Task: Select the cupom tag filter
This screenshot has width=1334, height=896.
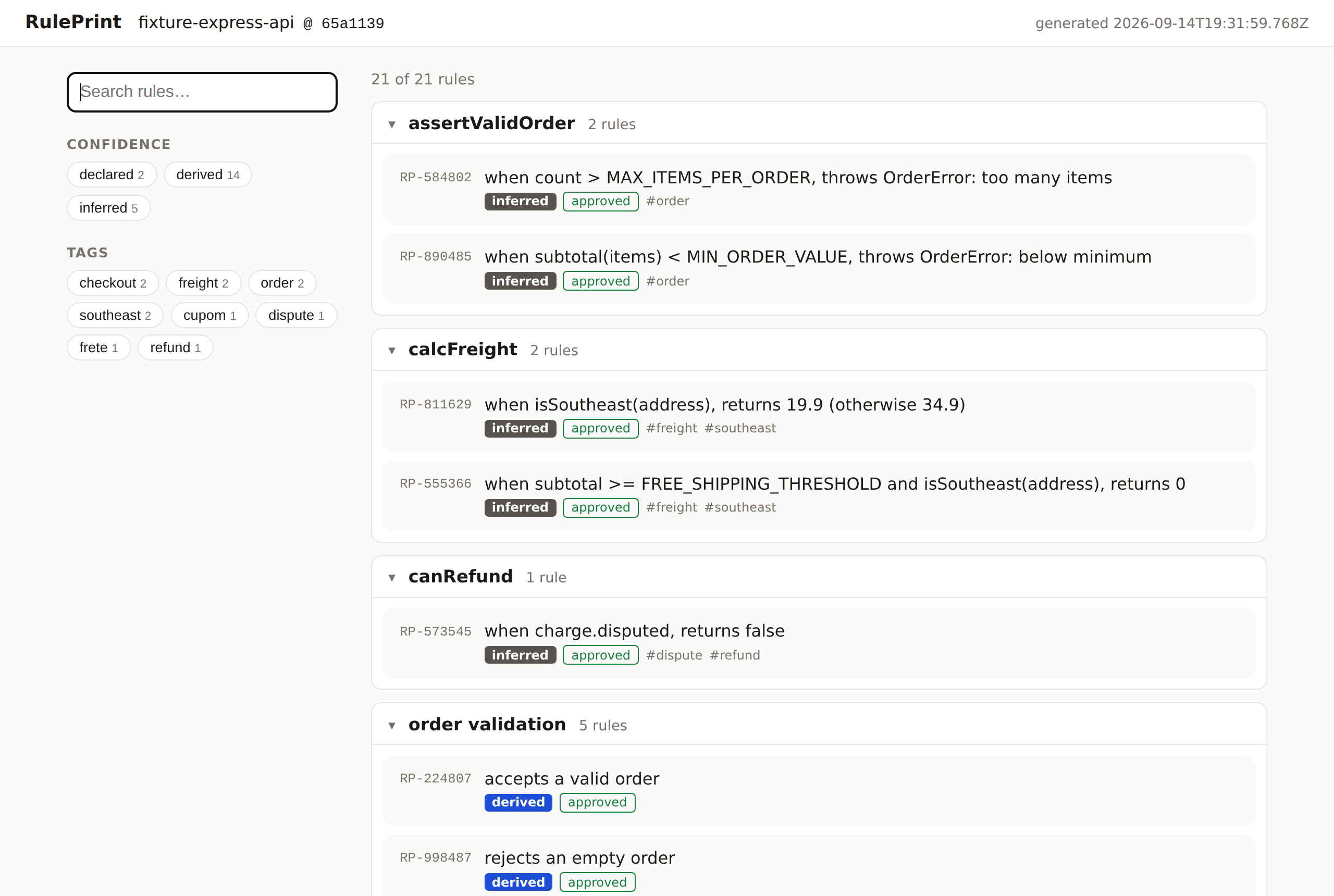Action: [x=210, y=316]
